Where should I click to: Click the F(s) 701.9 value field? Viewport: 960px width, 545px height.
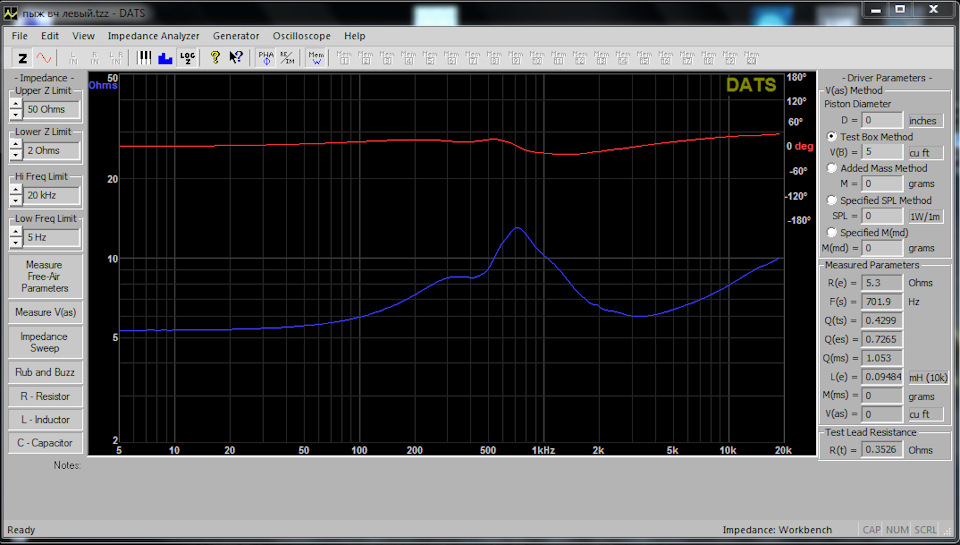[x=882, y=301]
